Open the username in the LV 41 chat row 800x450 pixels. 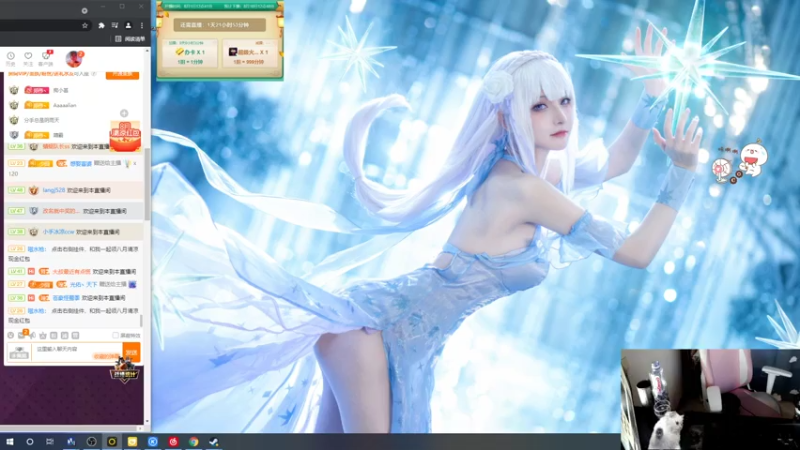coord(71,271)
